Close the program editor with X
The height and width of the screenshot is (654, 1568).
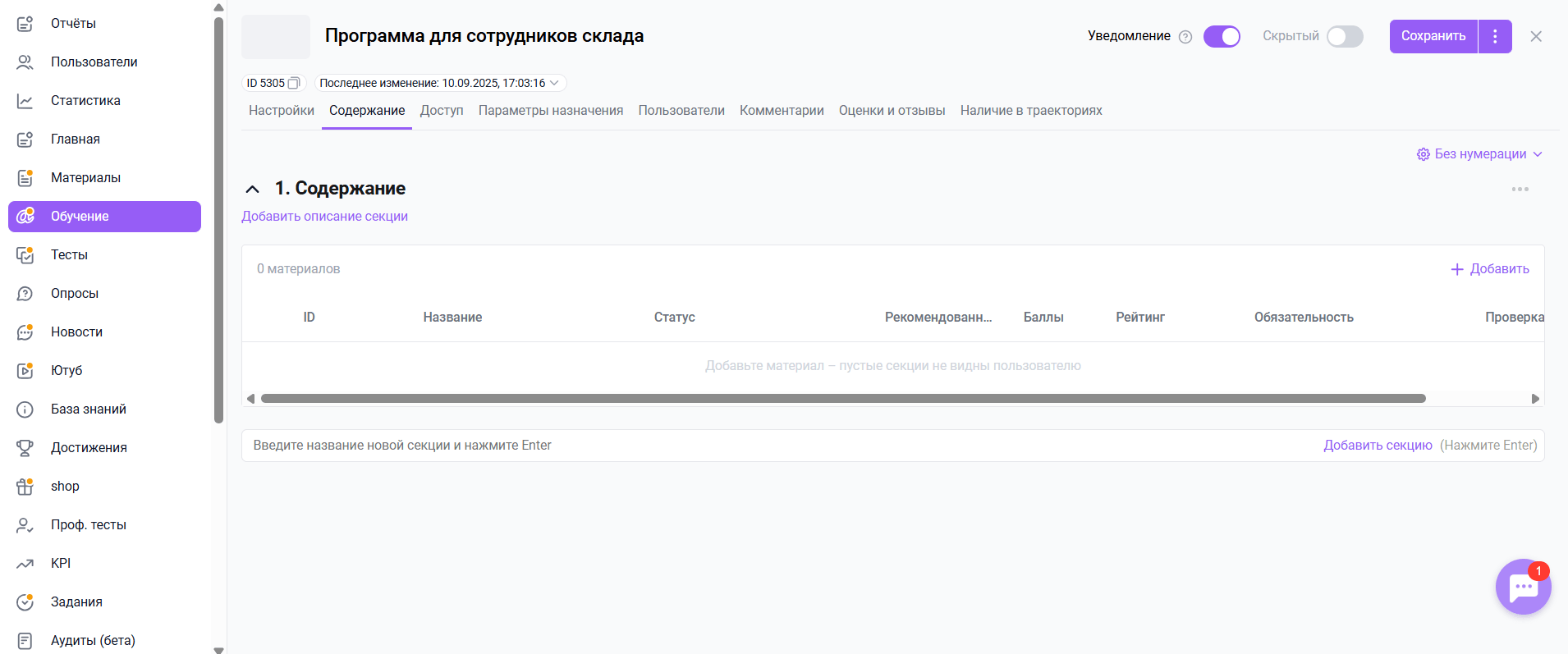[1536, 36]
